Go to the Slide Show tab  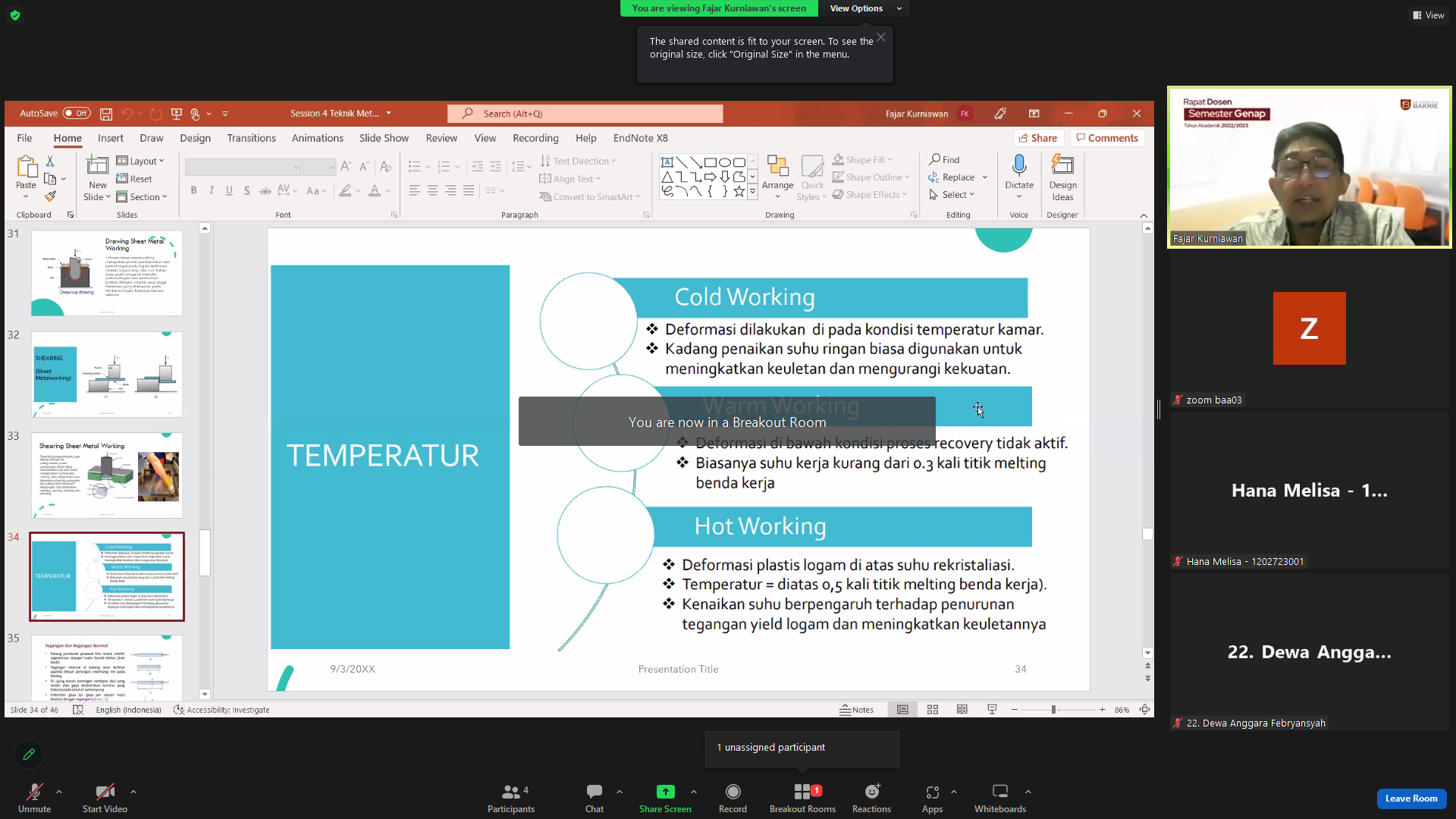[x=384, y=138]
